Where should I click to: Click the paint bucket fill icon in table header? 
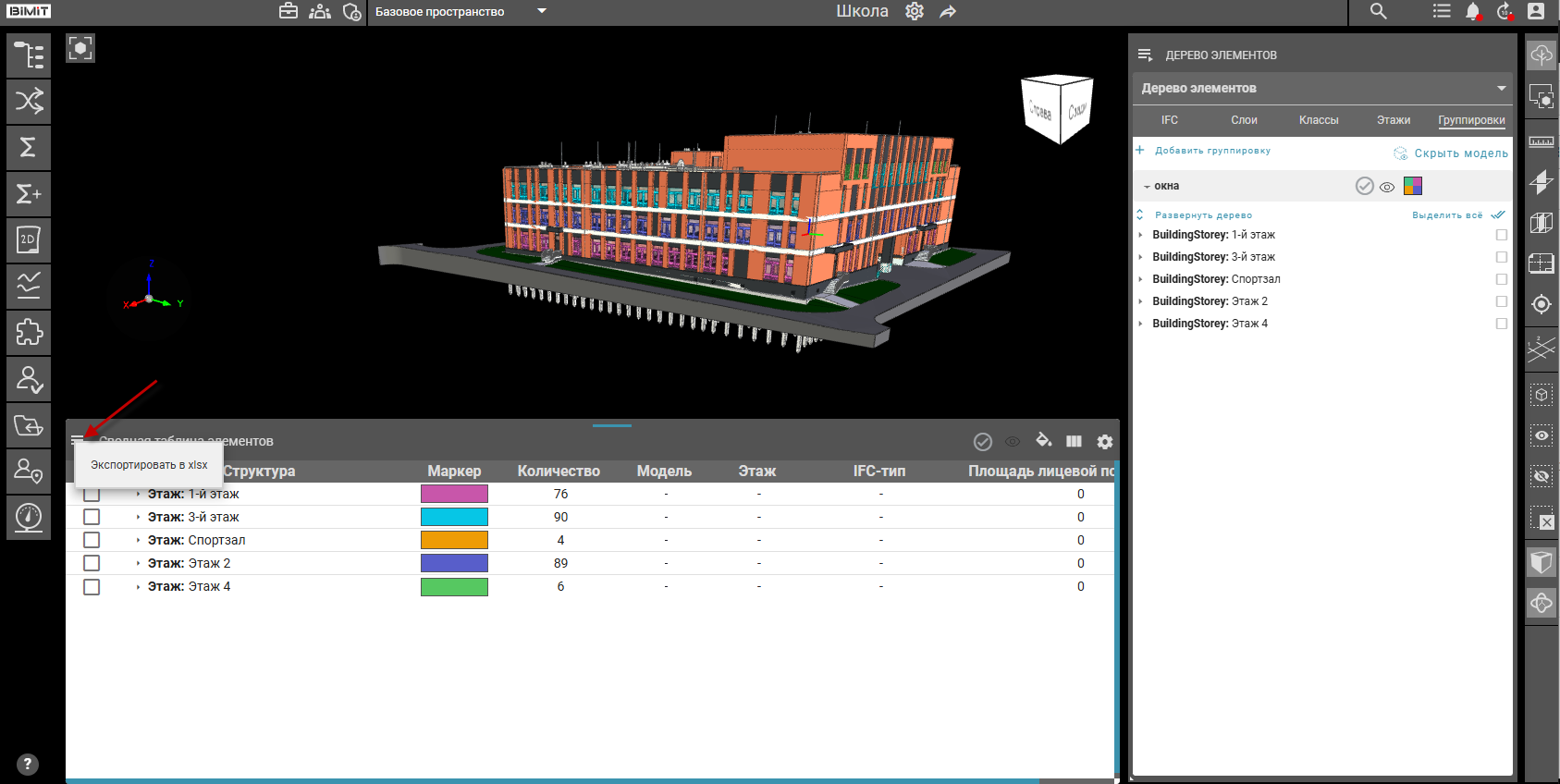pyautogui.click(x=1043, y=441)
